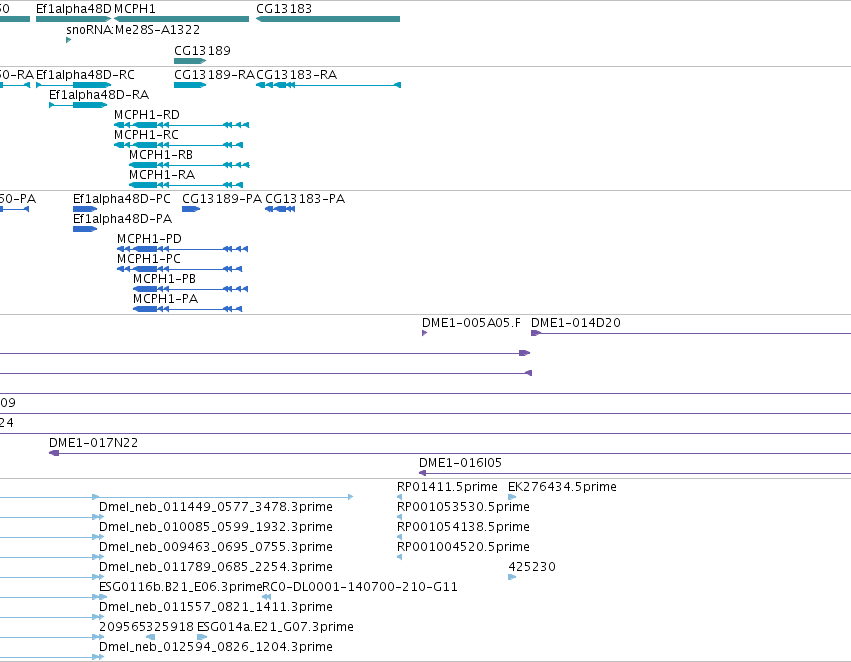Select the EK276434.5prime EST label
This screenshot has height=662, width=851.
(562, 487)
